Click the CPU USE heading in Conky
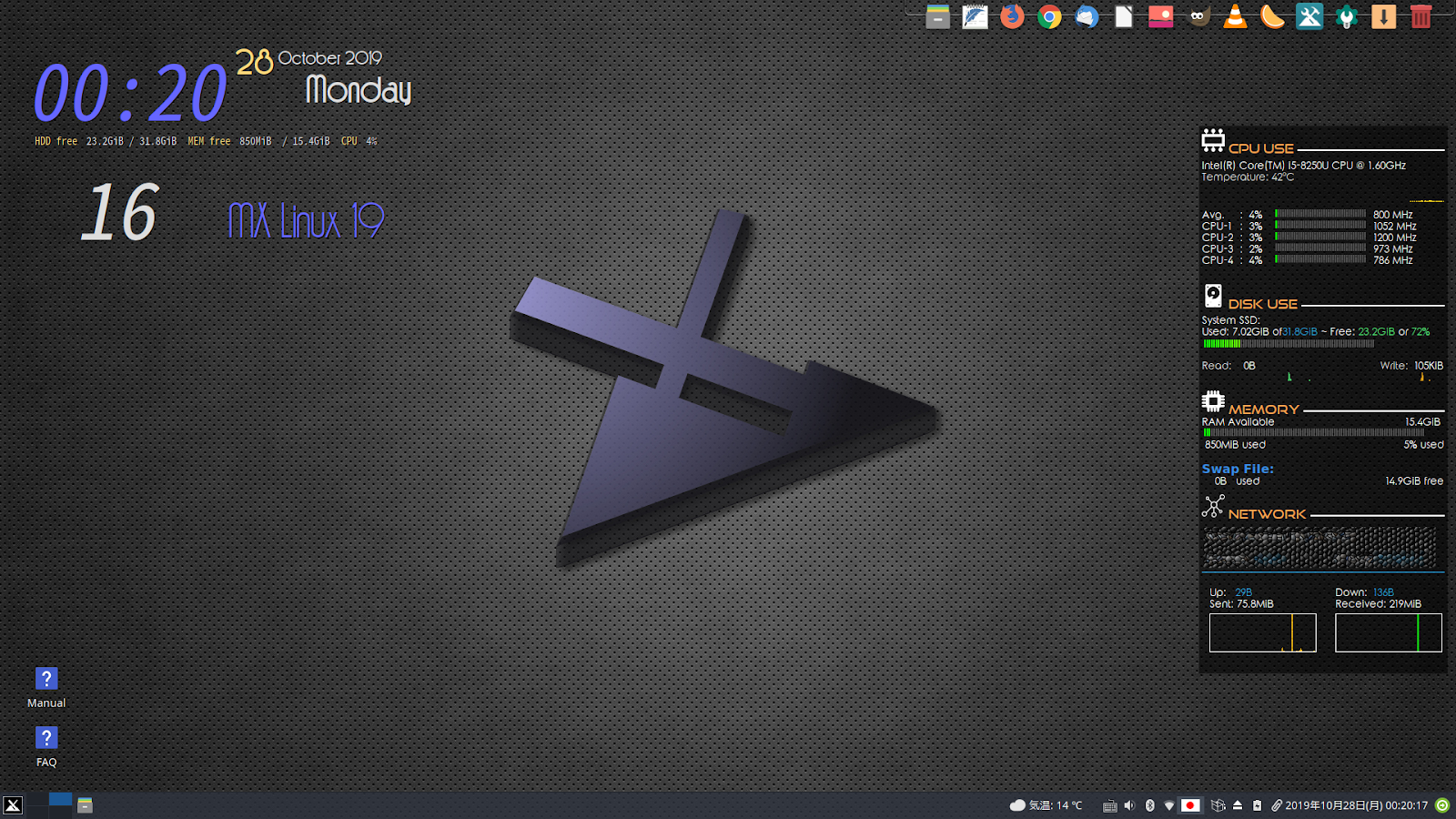Screen dimensions: 1456x819 1261,148
